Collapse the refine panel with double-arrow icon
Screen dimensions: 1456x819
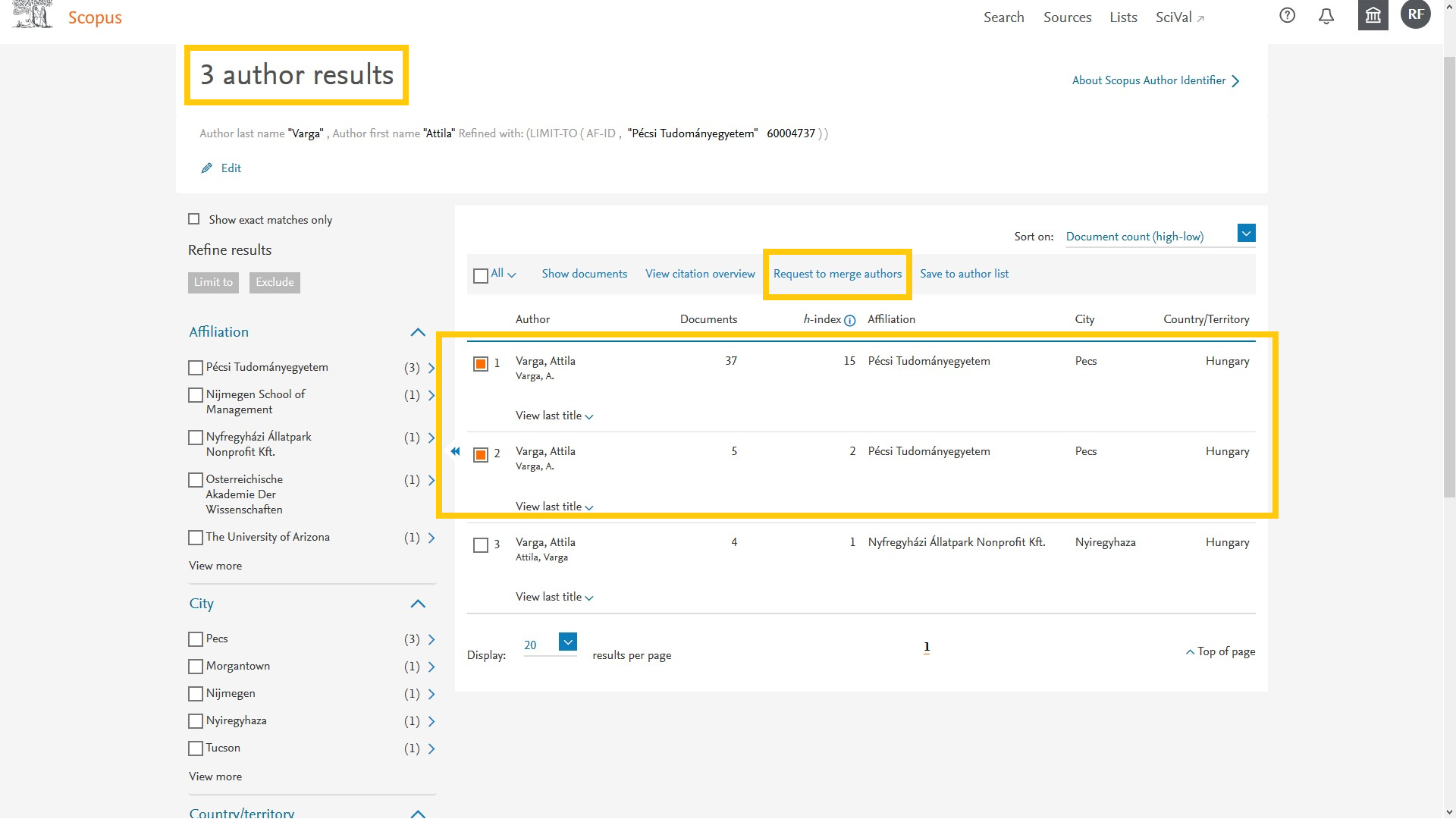(x=455, y=451)
